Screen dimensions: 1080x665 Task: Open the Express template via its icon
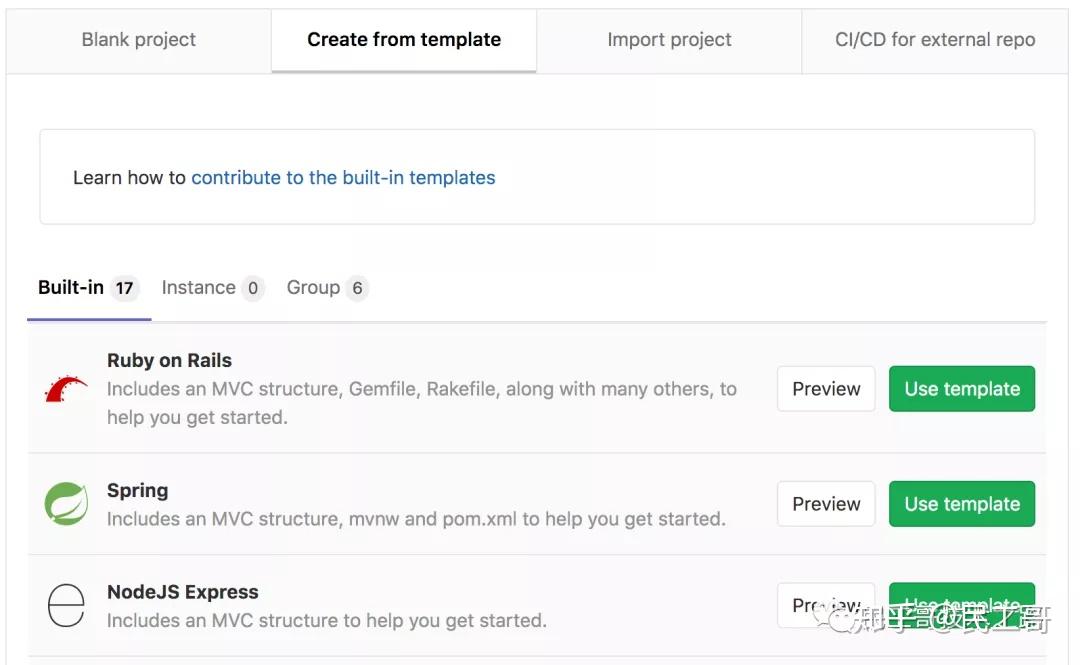point(65,603)
